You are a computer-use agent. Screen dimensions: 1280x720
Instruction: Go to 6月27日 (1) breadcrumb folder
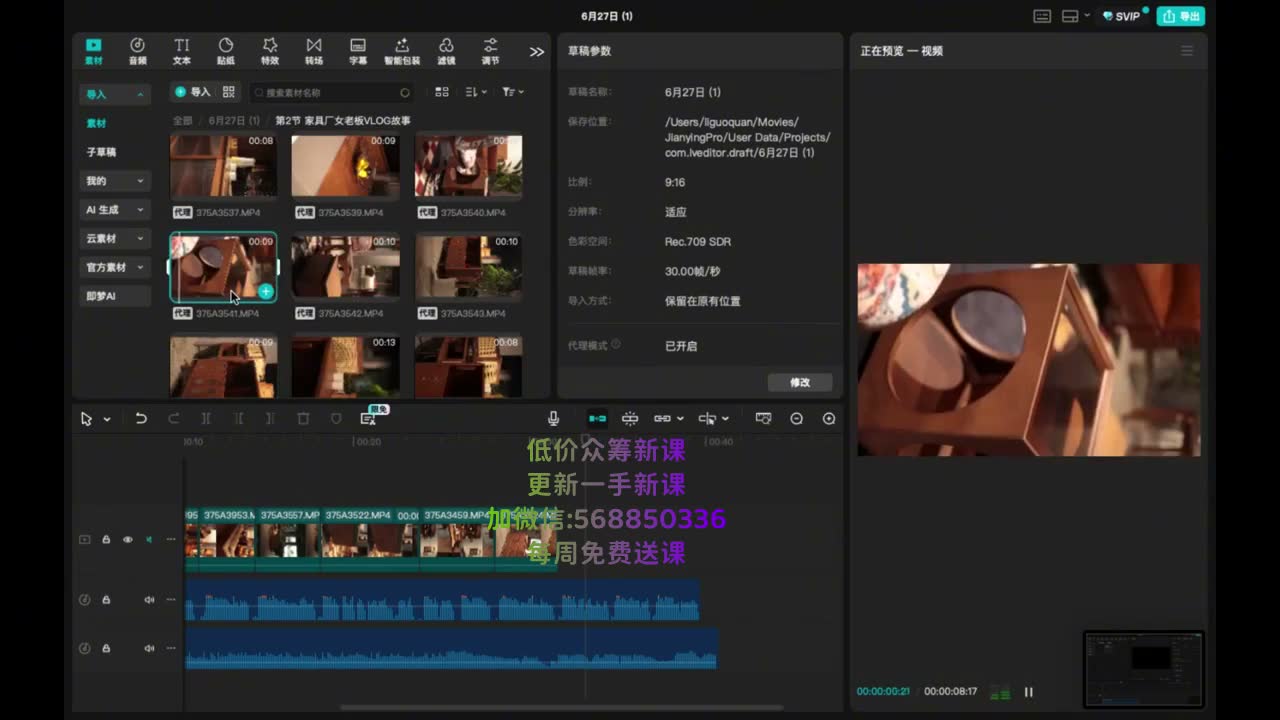(234, 120)
